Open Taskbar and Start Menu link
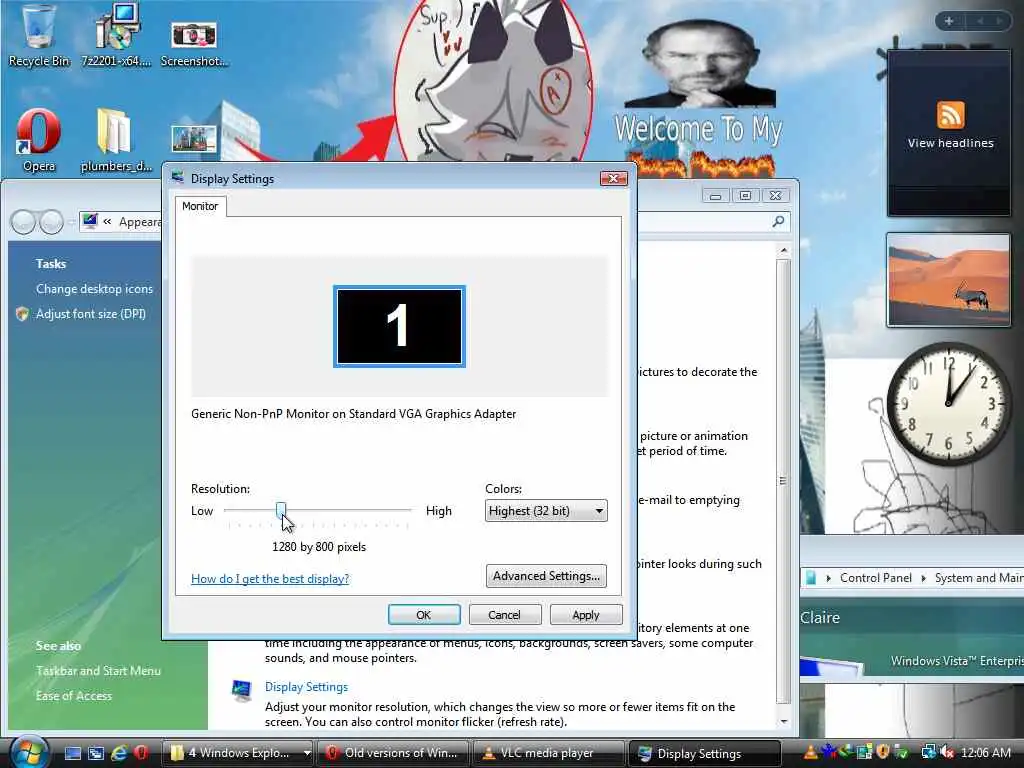The width and height of the screenshot is (1024, 768). click(x=99, y=671)
